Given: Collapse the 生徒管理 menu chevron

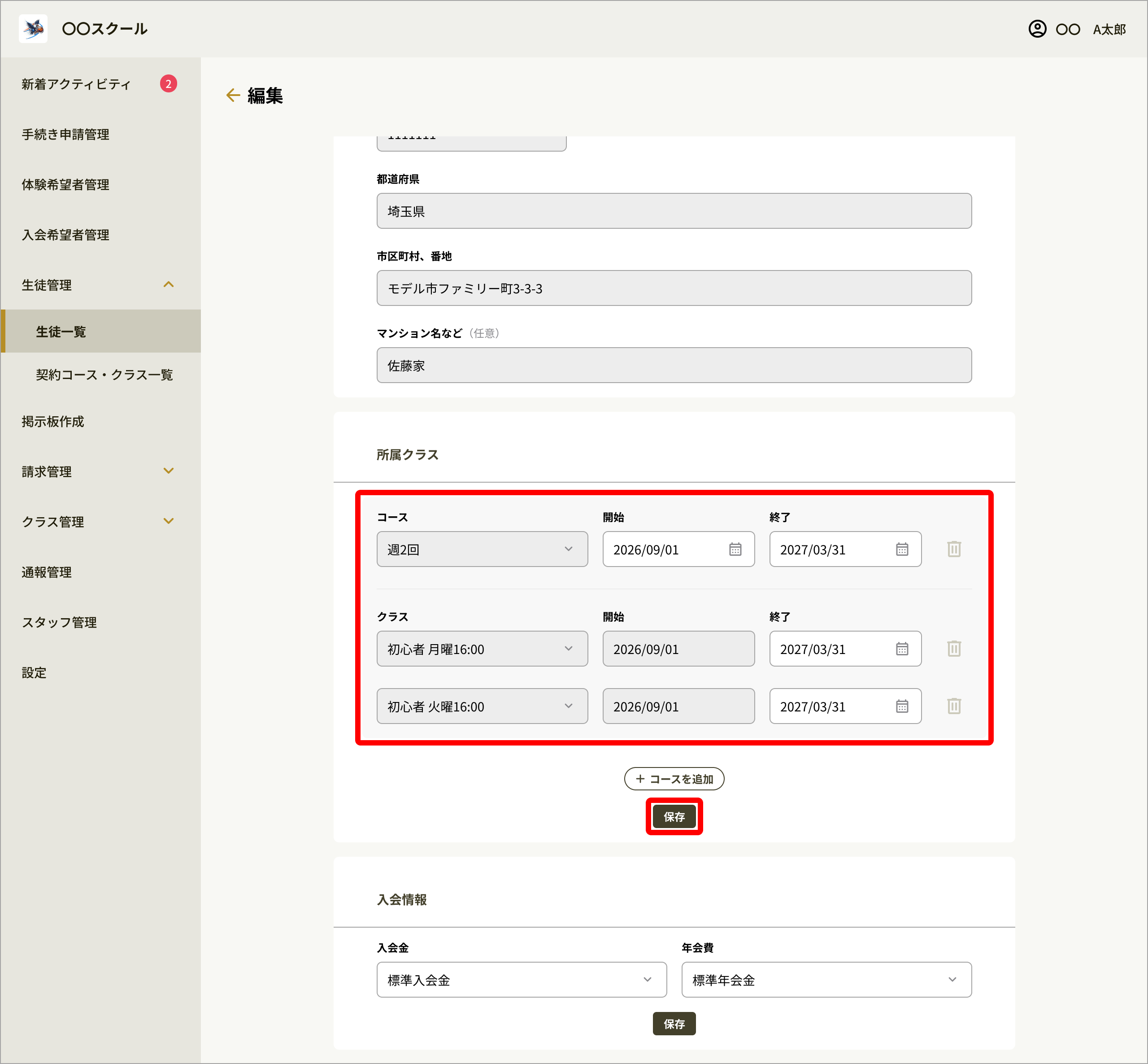Looking at the screenshot, I should point(168,284).
